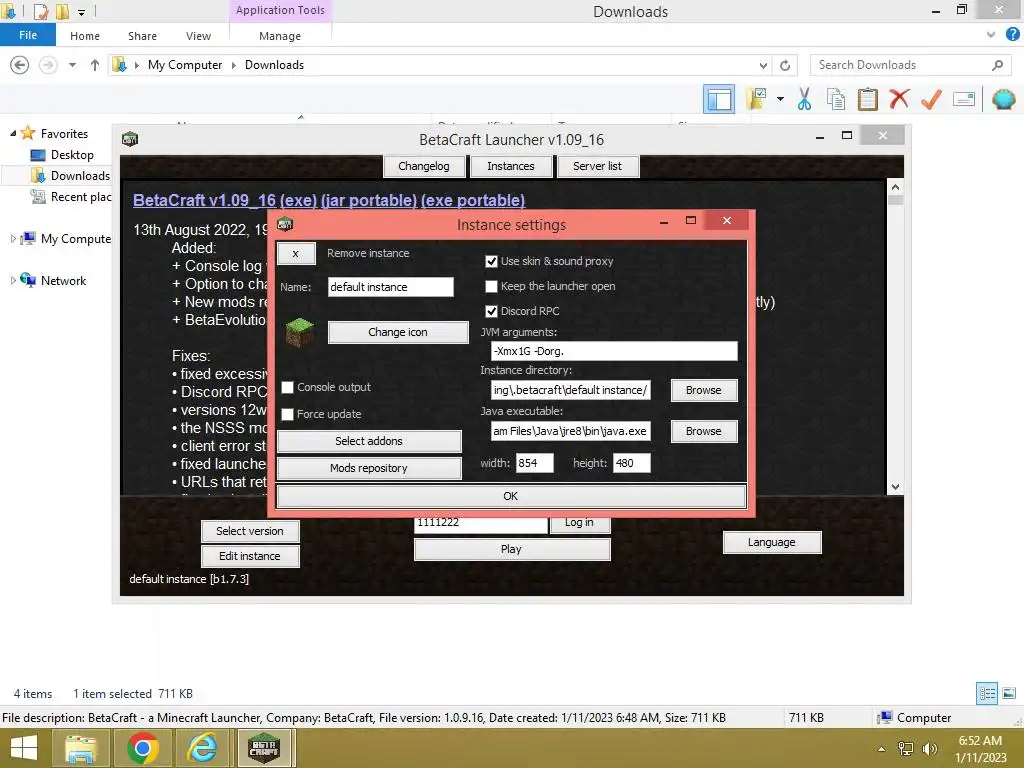Click the folder options icon with checkmark

pyautogui.click(x=756, y=99)
